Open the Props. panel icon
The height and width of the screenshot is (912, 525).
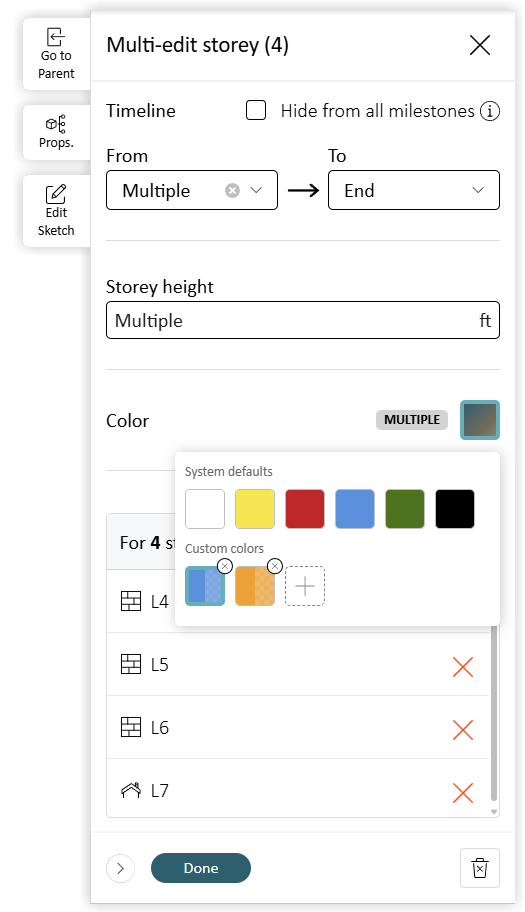click(x=56, y=124)
